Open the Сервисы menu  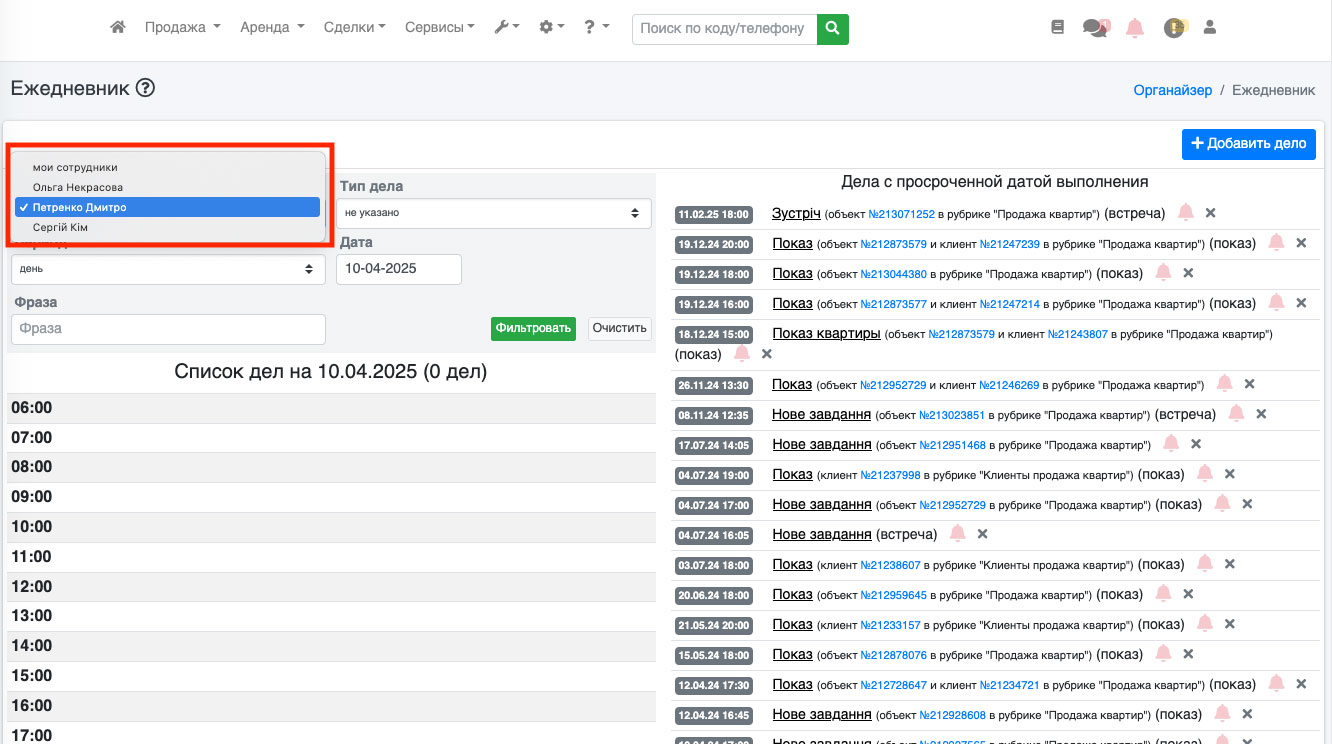pos(439,28)
